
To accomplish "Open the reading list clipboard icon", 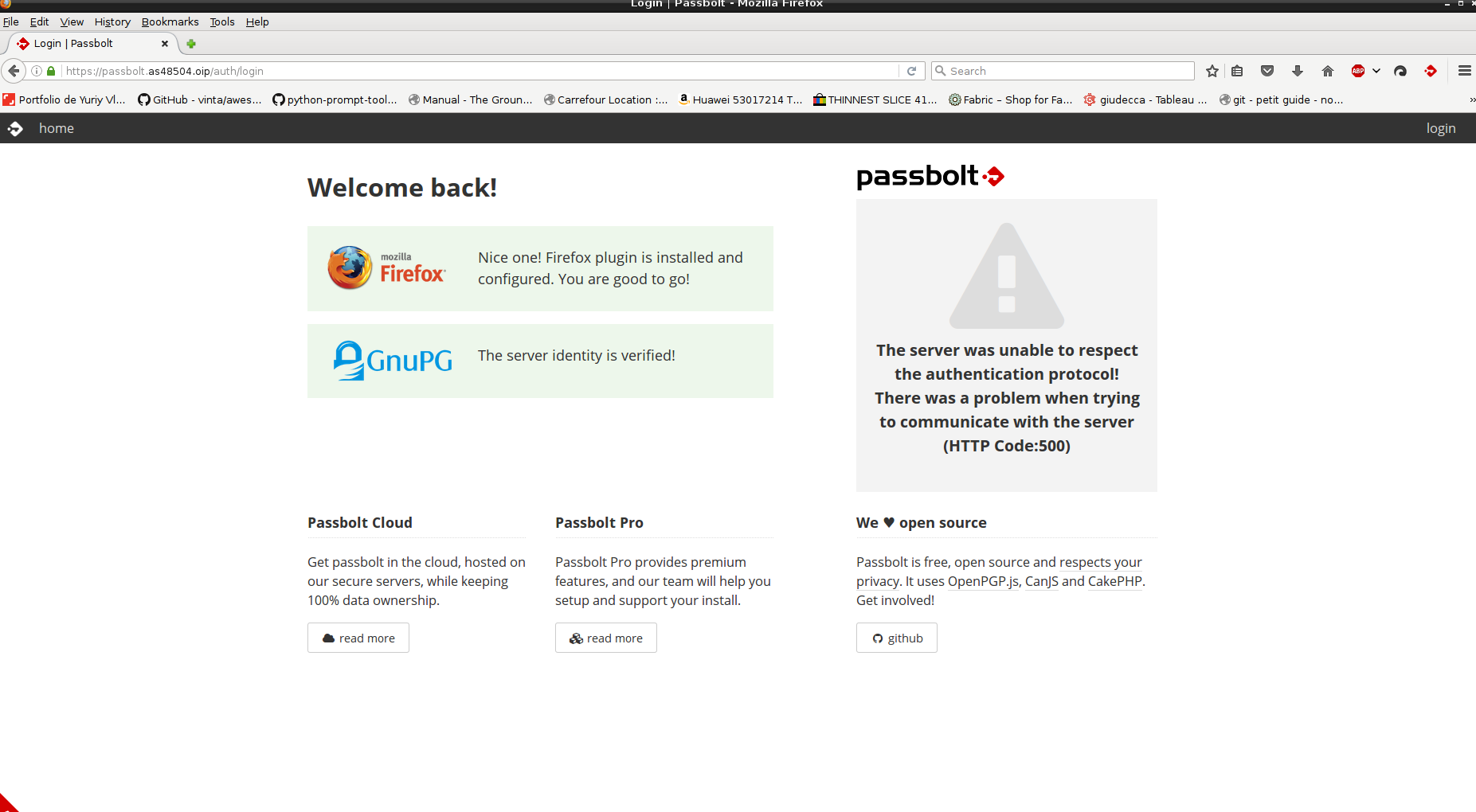I will pyautogui.click(x=1237, y=71).
